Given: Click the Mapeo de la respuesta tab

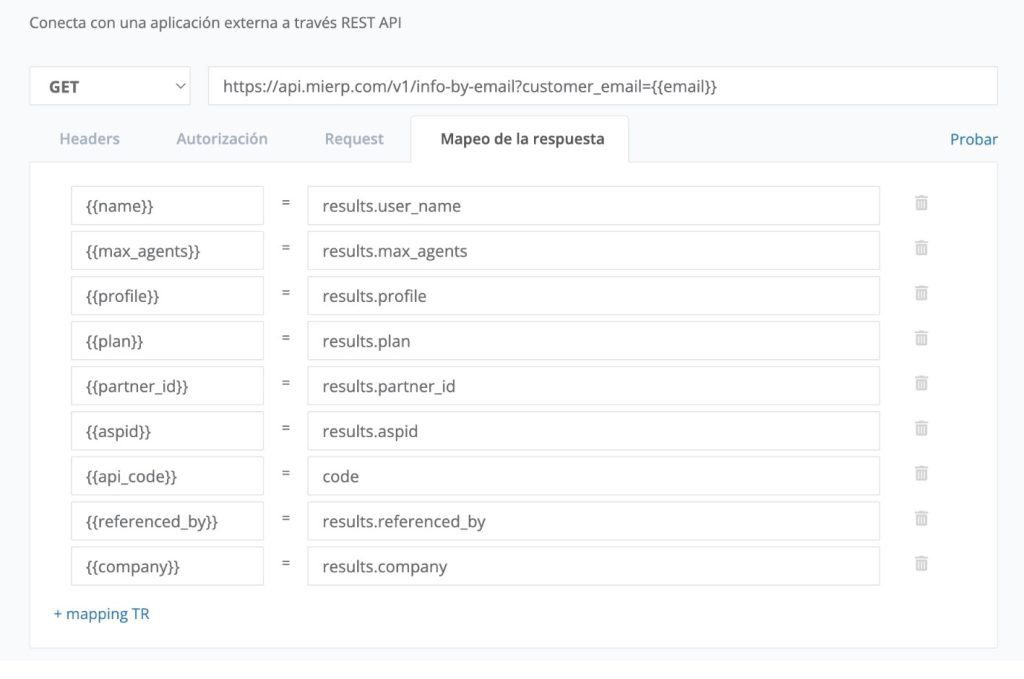Looking at the screenshot, I should tap(522, 139).
